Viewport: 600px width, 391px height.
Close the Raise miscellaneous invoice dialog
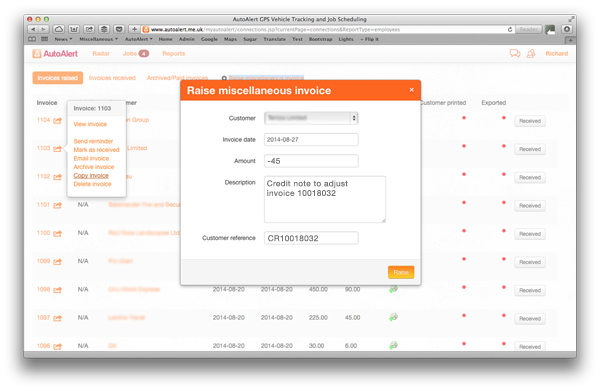(x=412, y=90)
